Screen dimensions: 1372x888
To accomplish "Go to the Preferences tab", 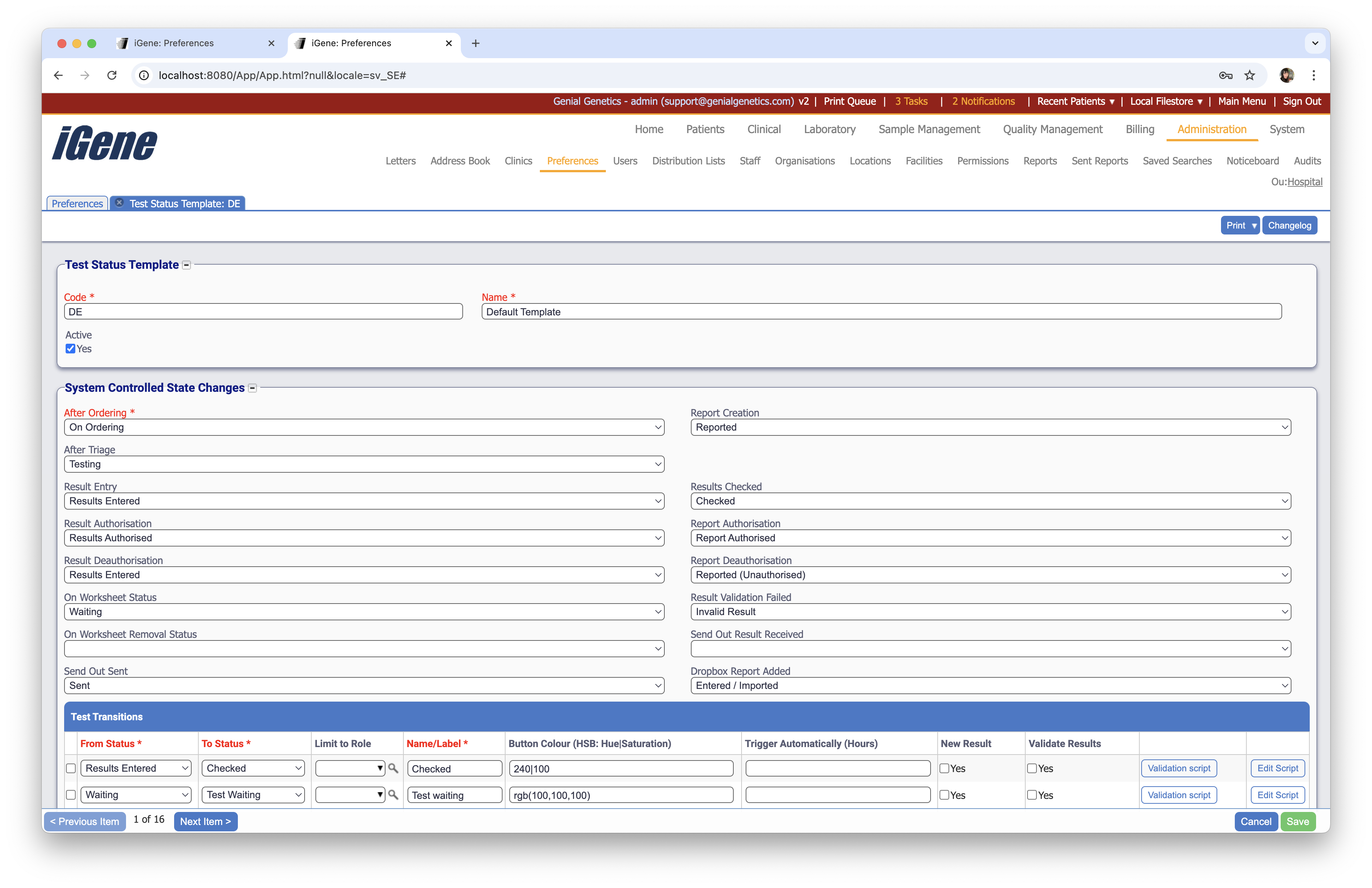I will (77, 203).
